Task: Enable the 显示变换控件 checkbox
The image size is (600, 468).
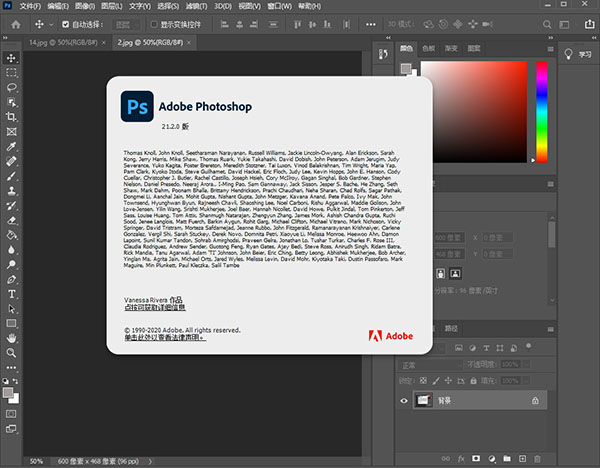Action: click(x=154, y=24)
